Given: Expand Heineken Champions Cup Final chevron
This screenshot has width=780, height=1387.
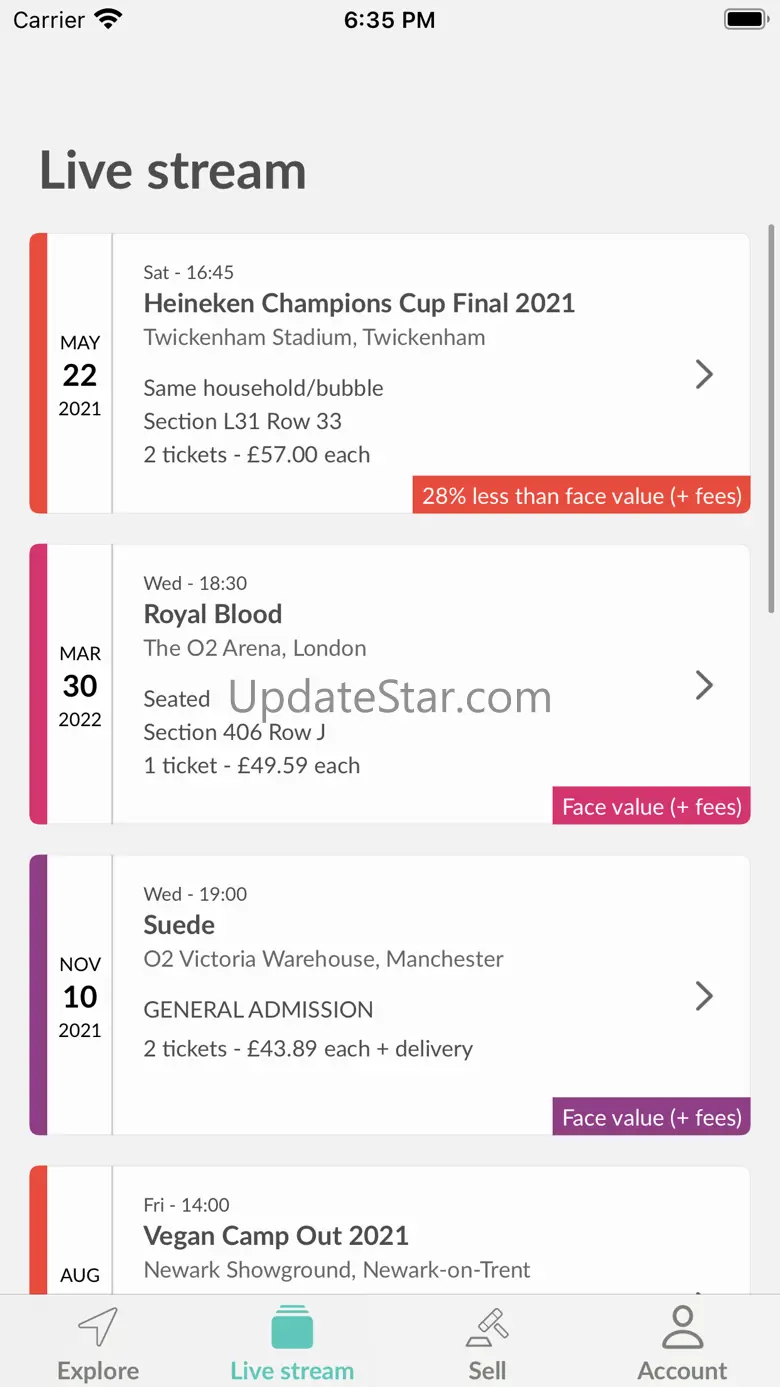Looking at the screenshot, I should click(x=704, y=374).
